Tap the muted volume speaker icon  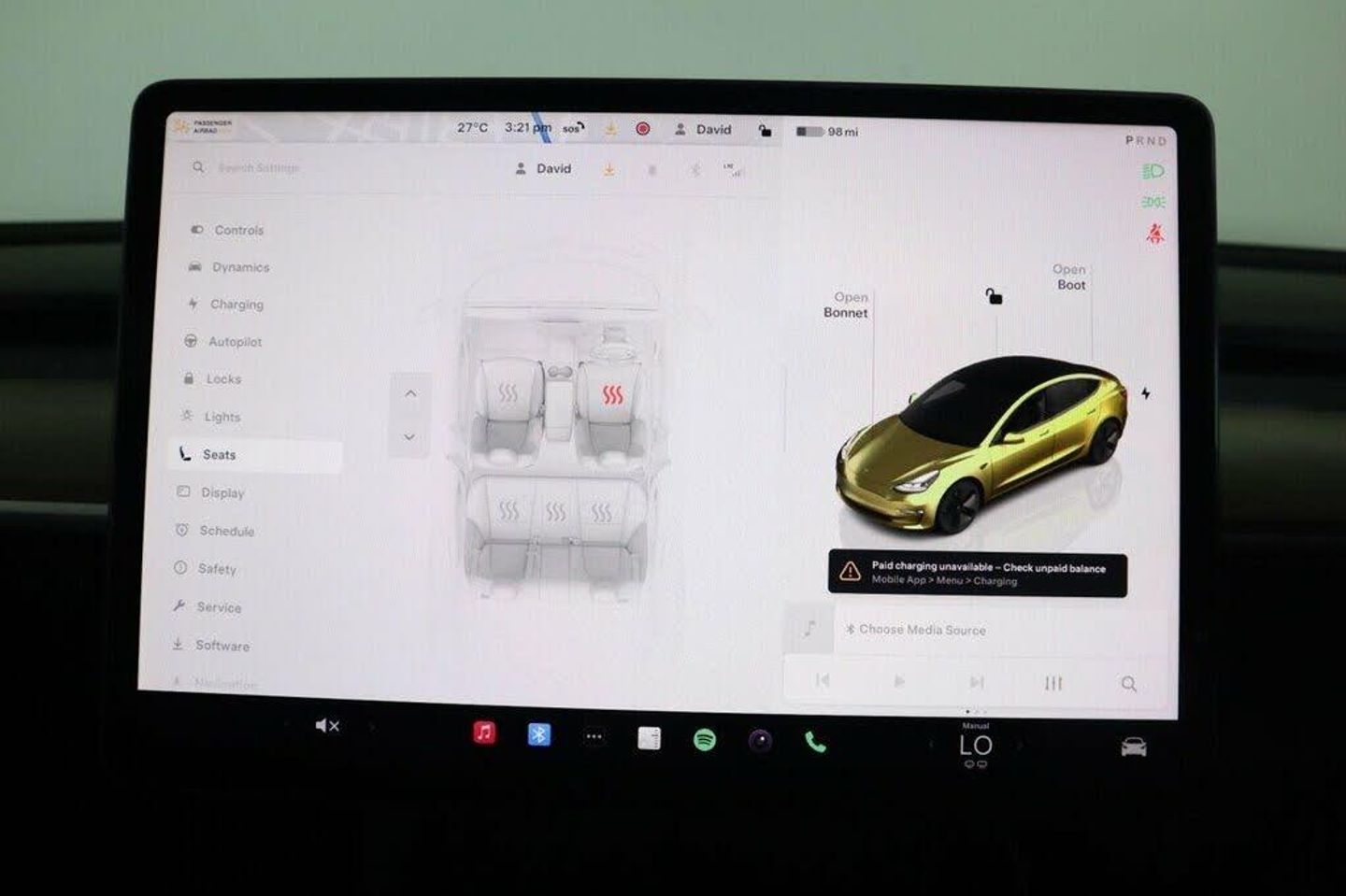tap(327, 726)
